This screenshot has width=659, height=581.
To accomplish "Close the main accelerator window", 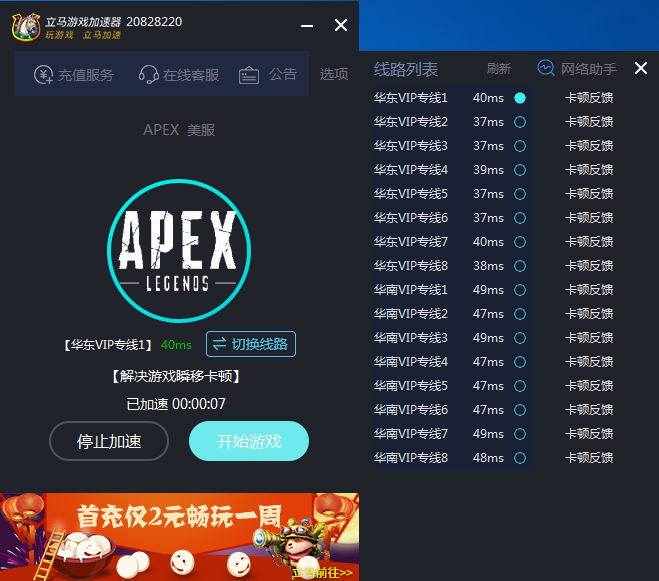I will coord(341,25).
